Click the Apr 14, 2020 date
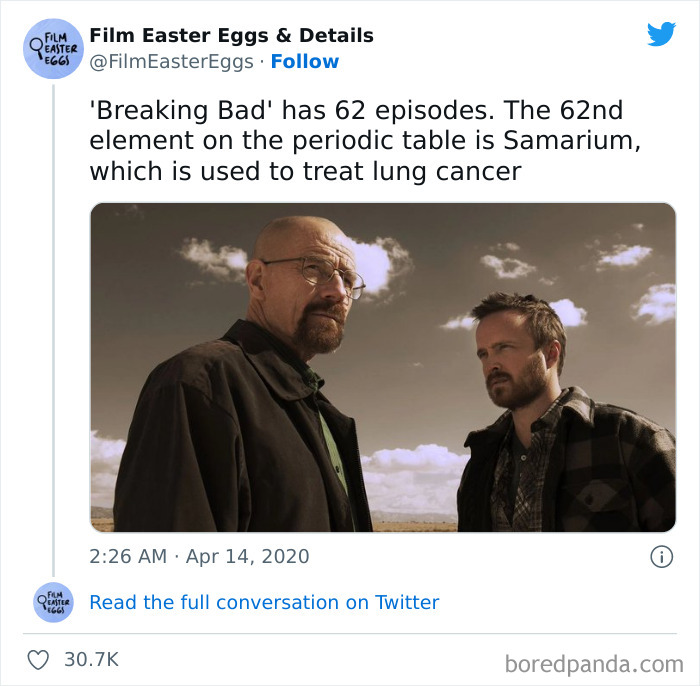 [x=247, y=556]
